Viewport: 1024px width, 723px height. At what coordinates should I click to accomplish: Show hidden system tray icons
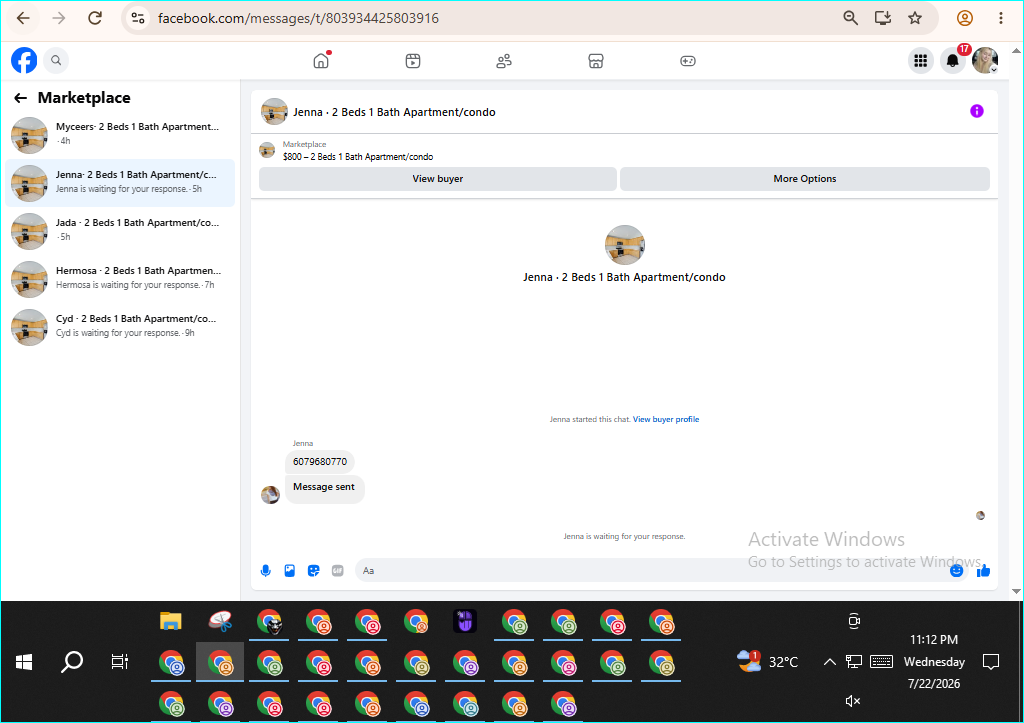click(829, 662)
